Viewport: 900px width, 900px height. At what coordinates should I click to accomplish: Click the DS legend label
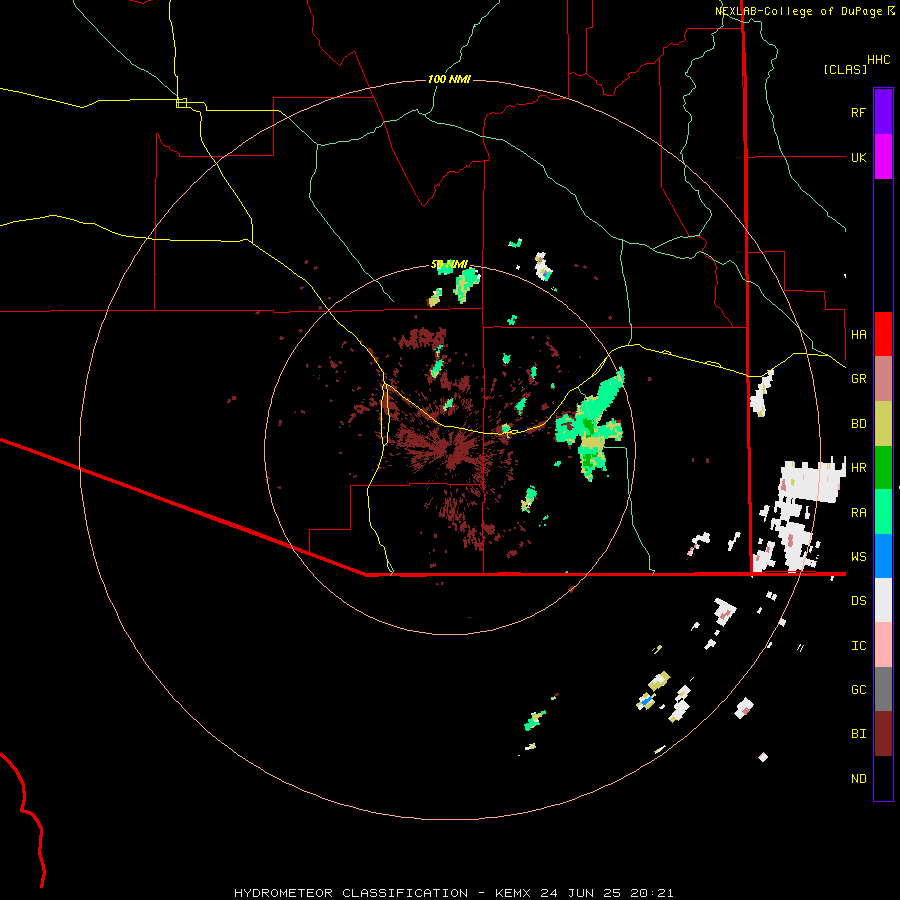(858, 601)
